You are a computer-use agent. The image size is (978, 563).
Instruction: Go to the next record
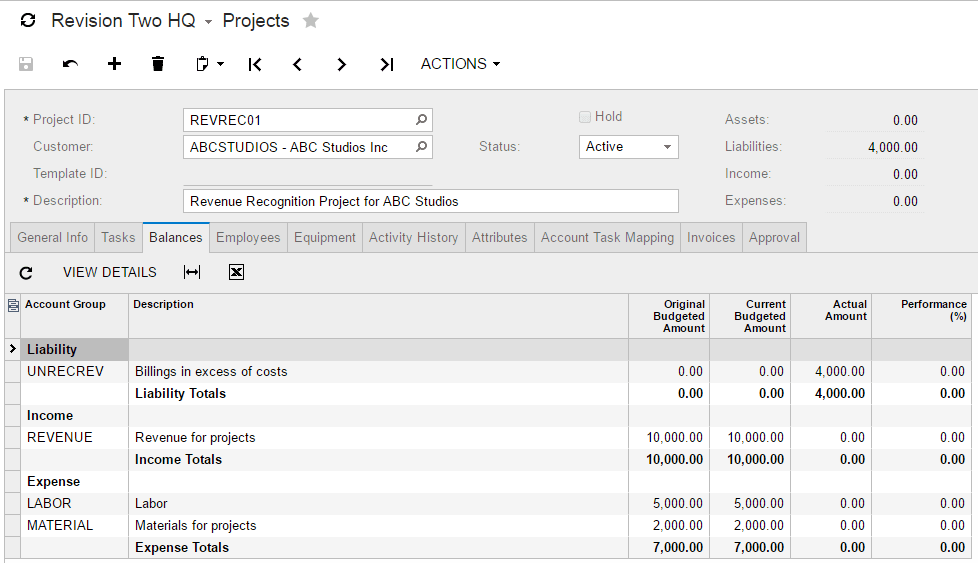click(x=342, y=64)
